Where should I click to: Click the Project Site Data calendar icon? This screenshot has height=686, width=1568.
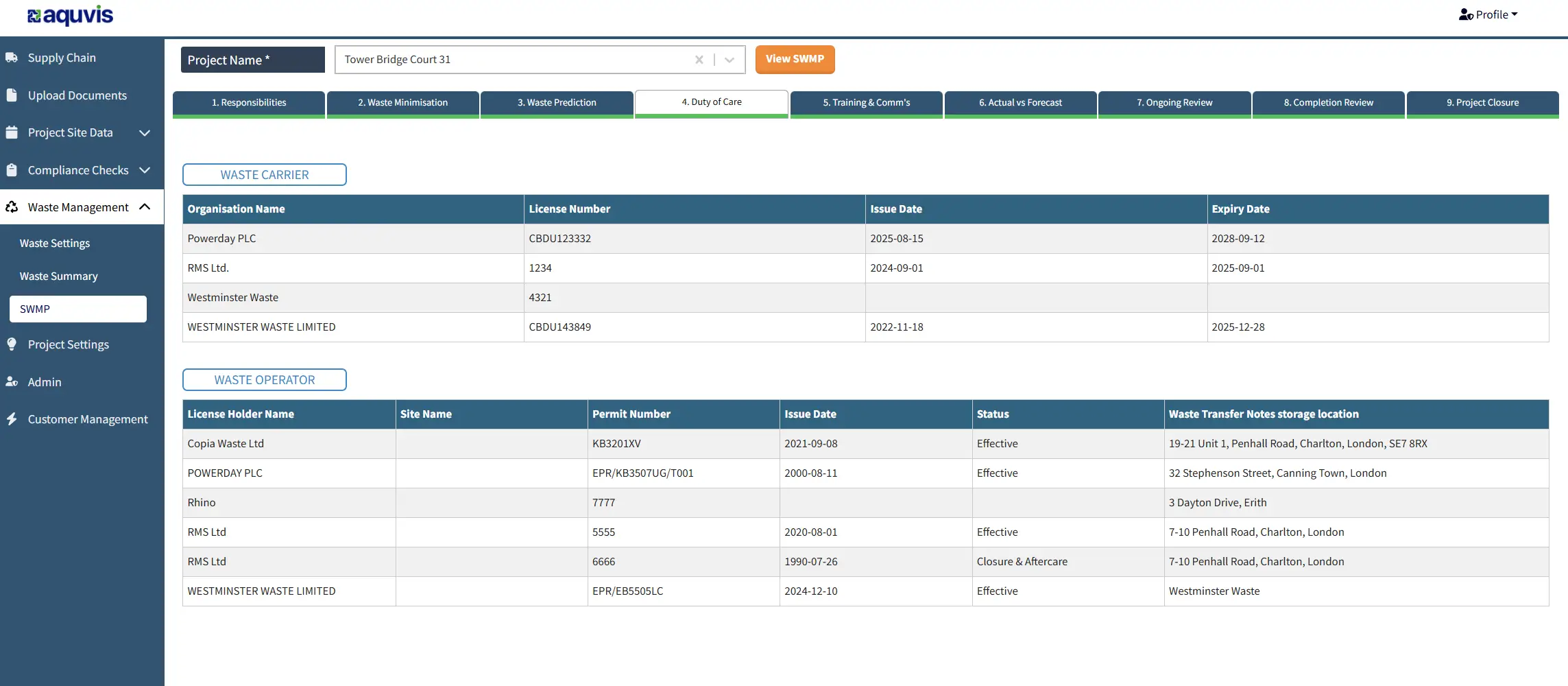(x=12, y=132)
